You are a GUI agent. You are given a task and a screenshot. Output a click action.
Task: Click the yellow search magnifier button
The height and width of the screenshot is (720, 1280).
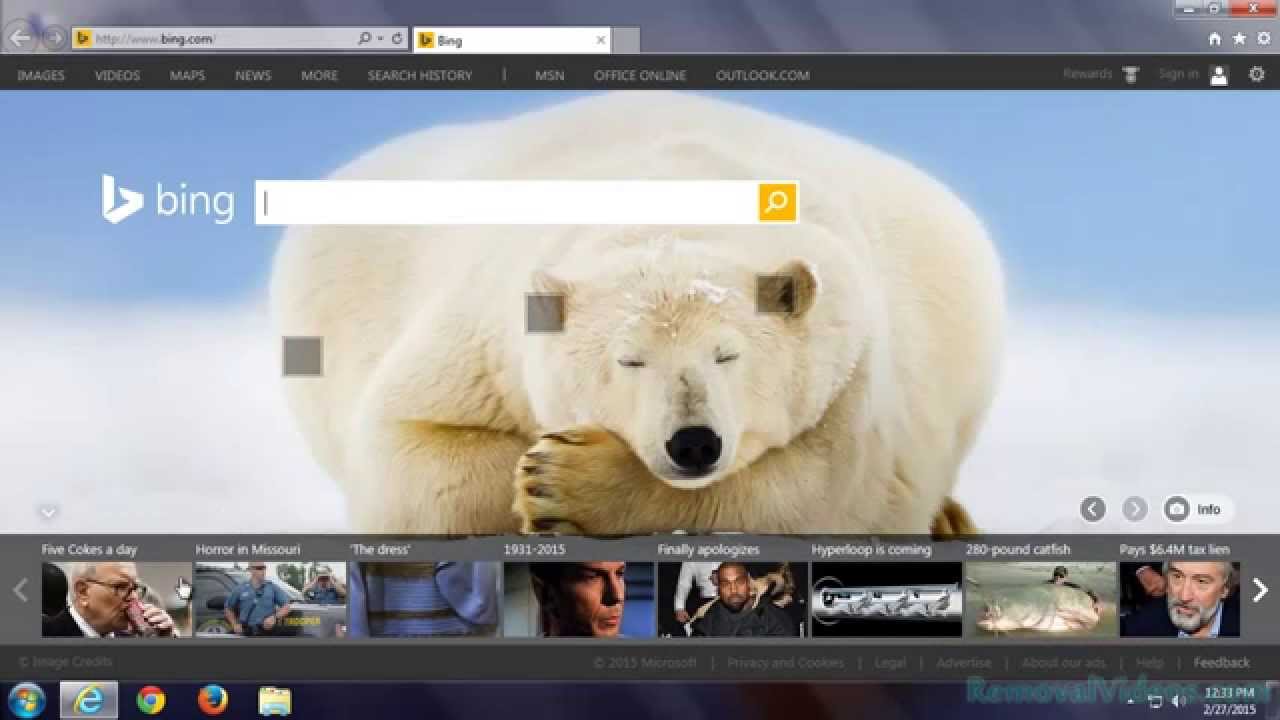tap(777, 202)
